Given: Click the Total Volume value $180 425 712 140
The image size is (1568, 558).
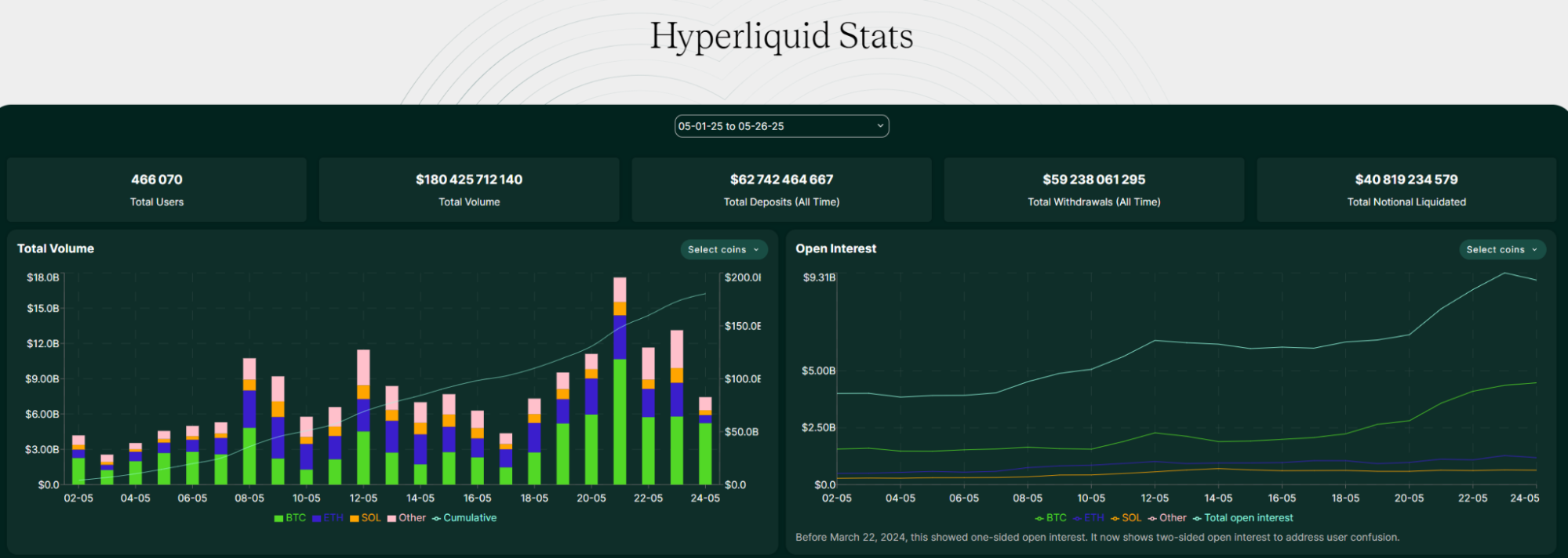Looking at the screenshot, I should [x=469, y=179].
